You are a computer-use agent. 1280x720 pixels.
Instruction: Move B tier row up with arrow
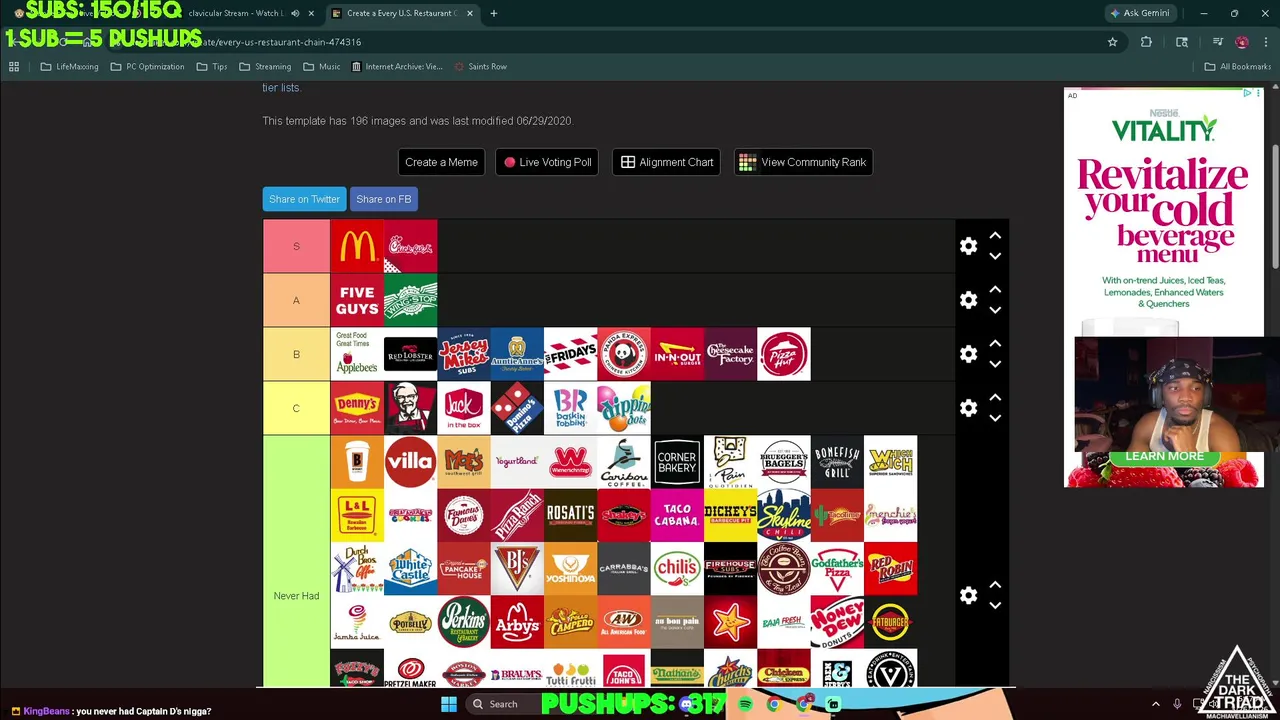point(995,344)
